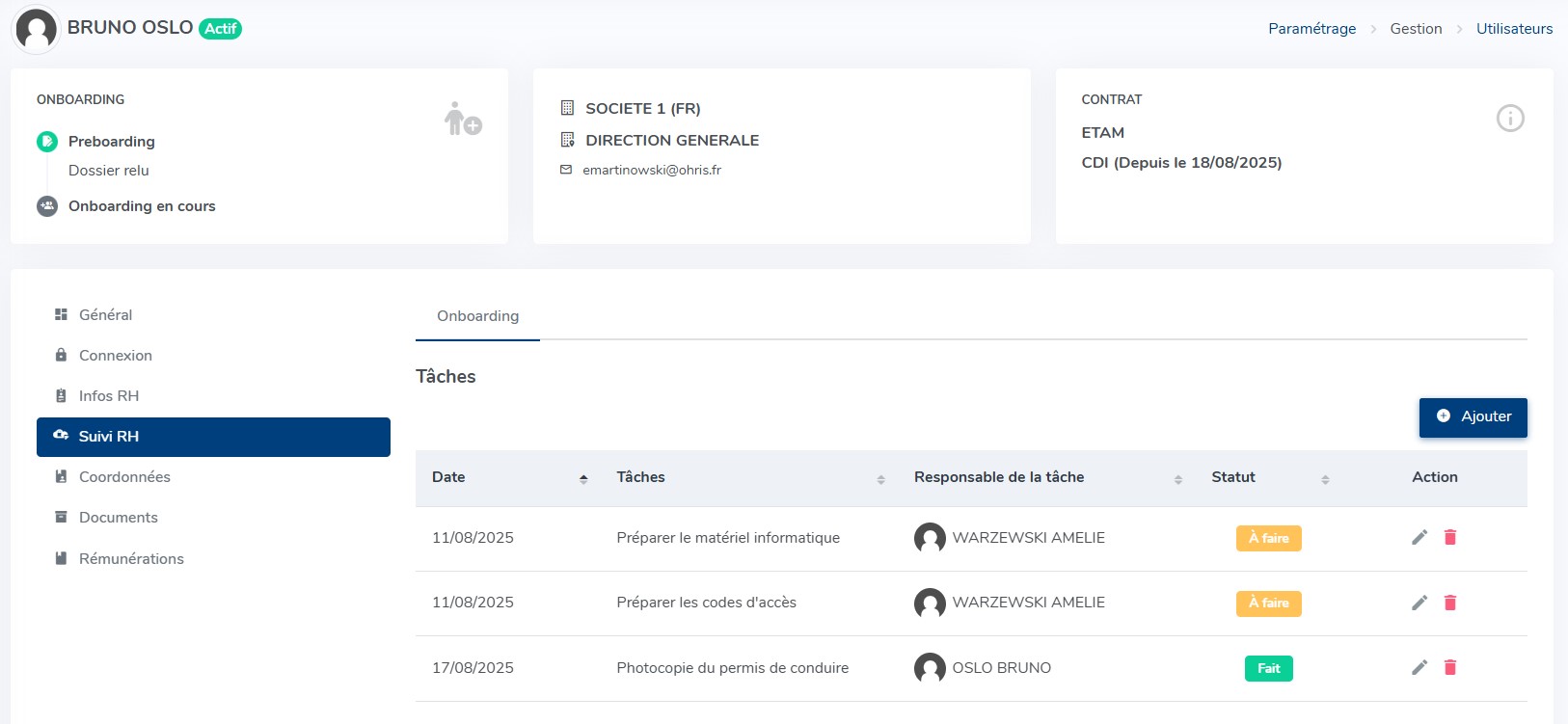Click the Connexion lock icon
The height and width of the screenshot is (724, 1568).
tap(61, 355)
